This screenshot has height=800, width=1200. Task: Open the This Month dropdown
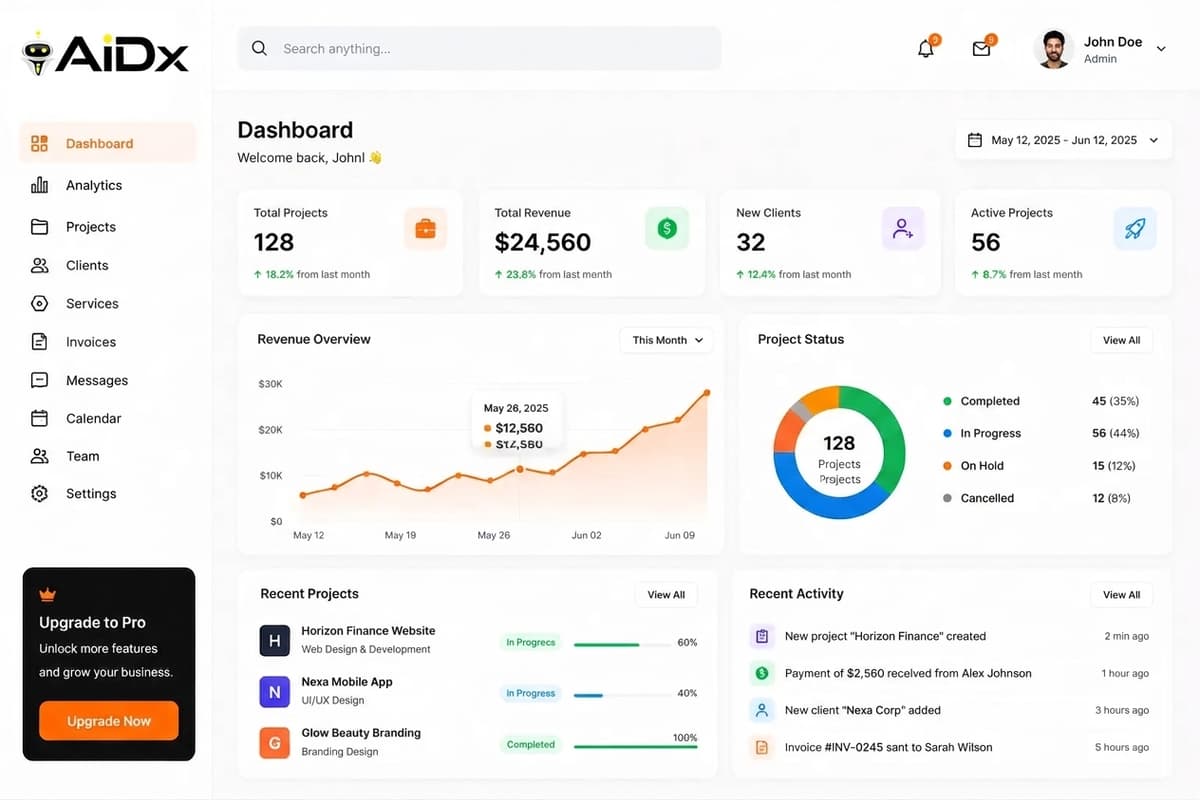pyautogui.click(x=667, y=340)
